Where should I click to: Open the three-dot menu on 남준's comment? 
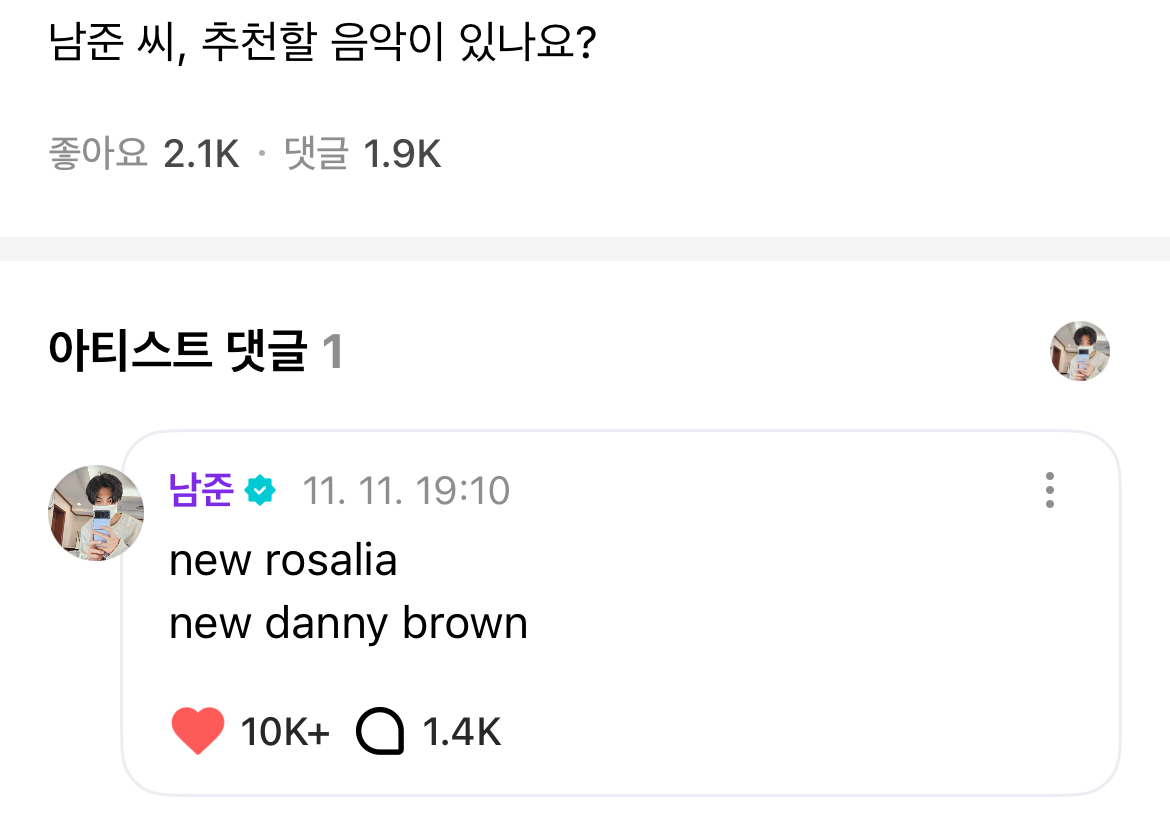[x=1050, y=490]
